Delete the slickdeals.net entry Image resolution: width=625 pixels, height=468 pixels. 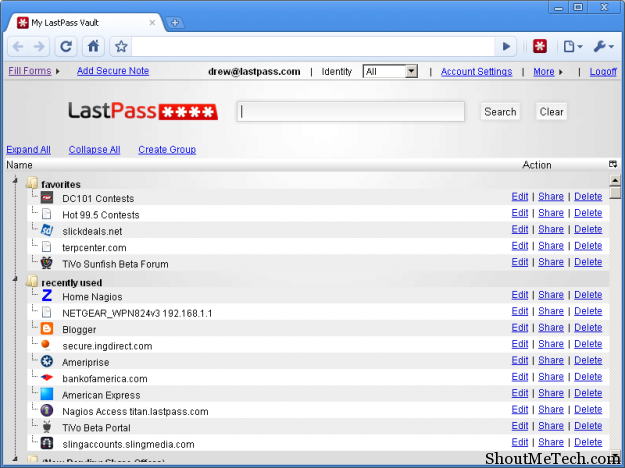tap(588, 229)
